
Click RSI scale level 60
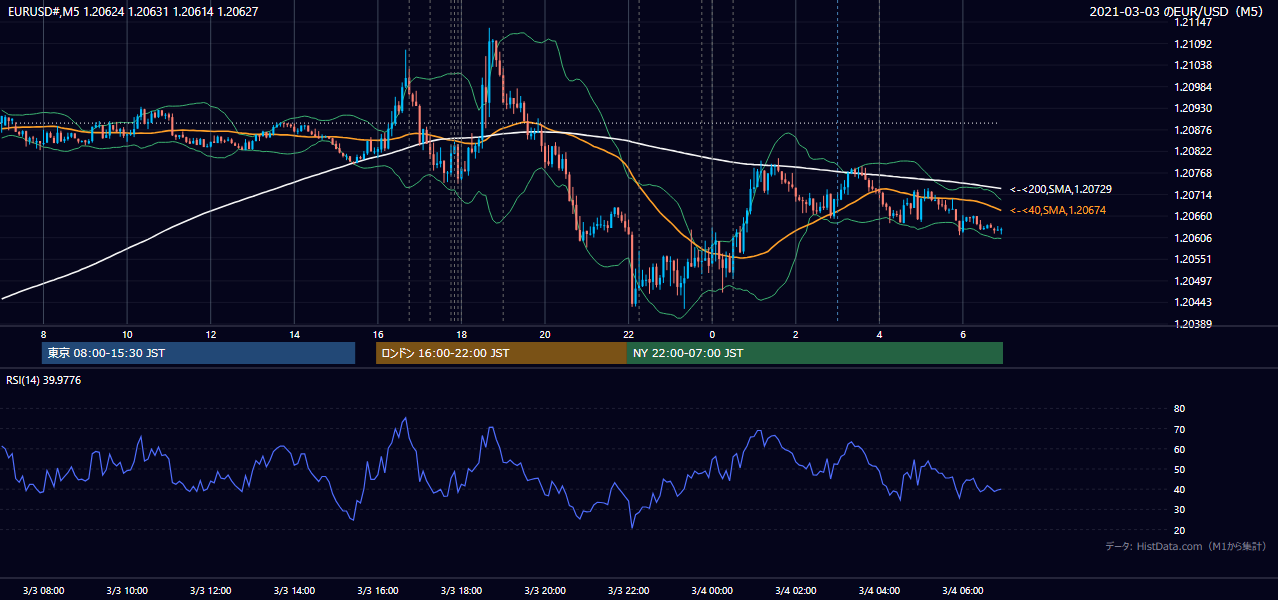[1179, 449]
